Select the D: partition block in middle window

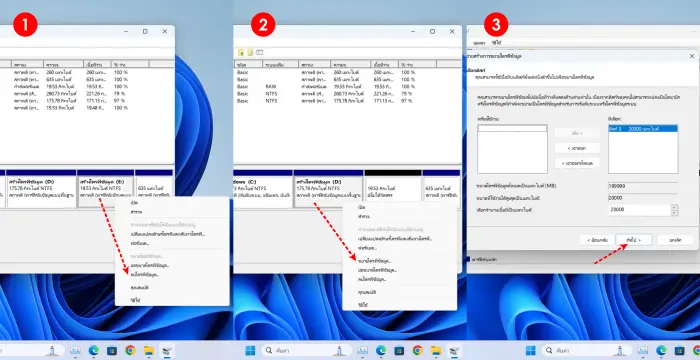[x=329, y=188]
